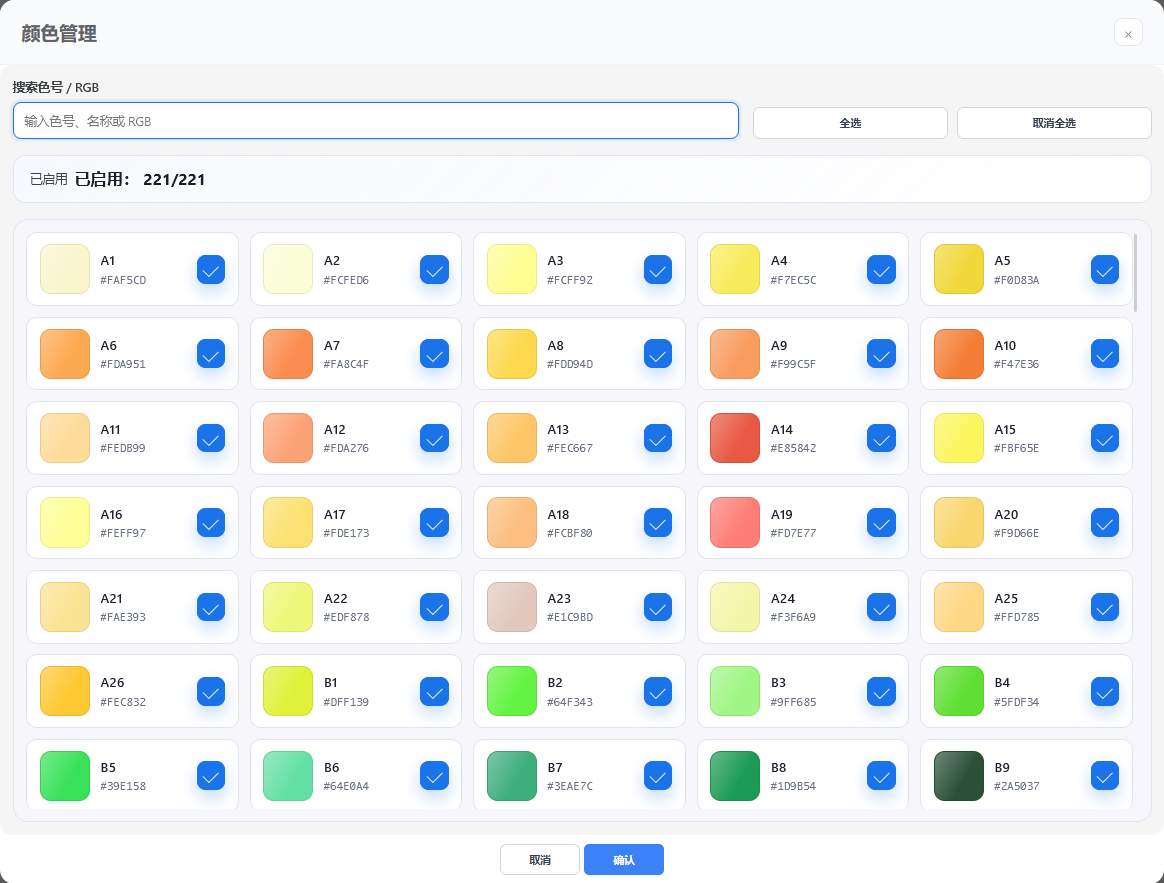Click the B8 dark green swatch
Image resolution: width=1164 pixels, height=883 pixels.
pyautogui.click(x=735, y=776)
